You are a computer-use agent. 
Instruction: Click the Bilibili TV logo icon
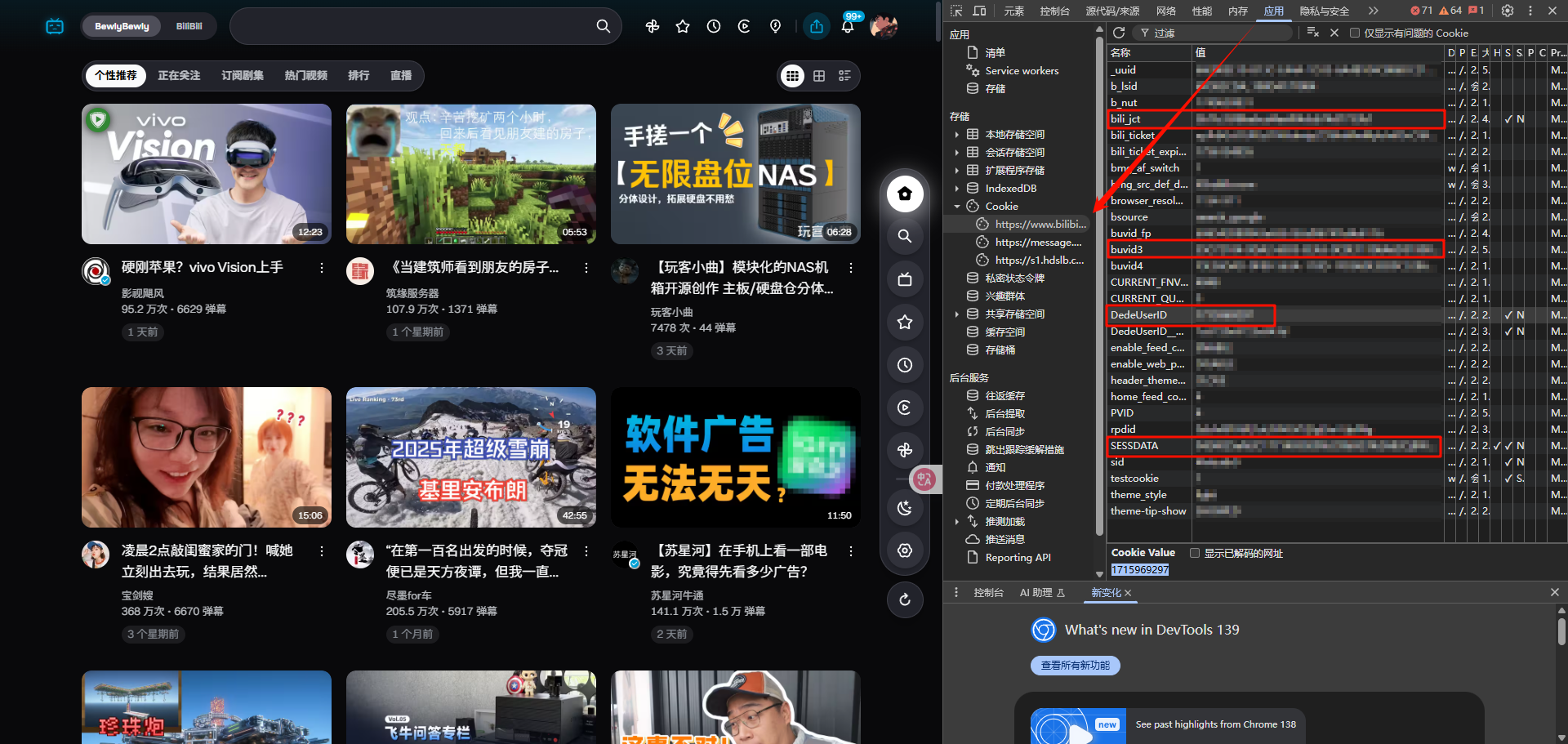[55, 26]
